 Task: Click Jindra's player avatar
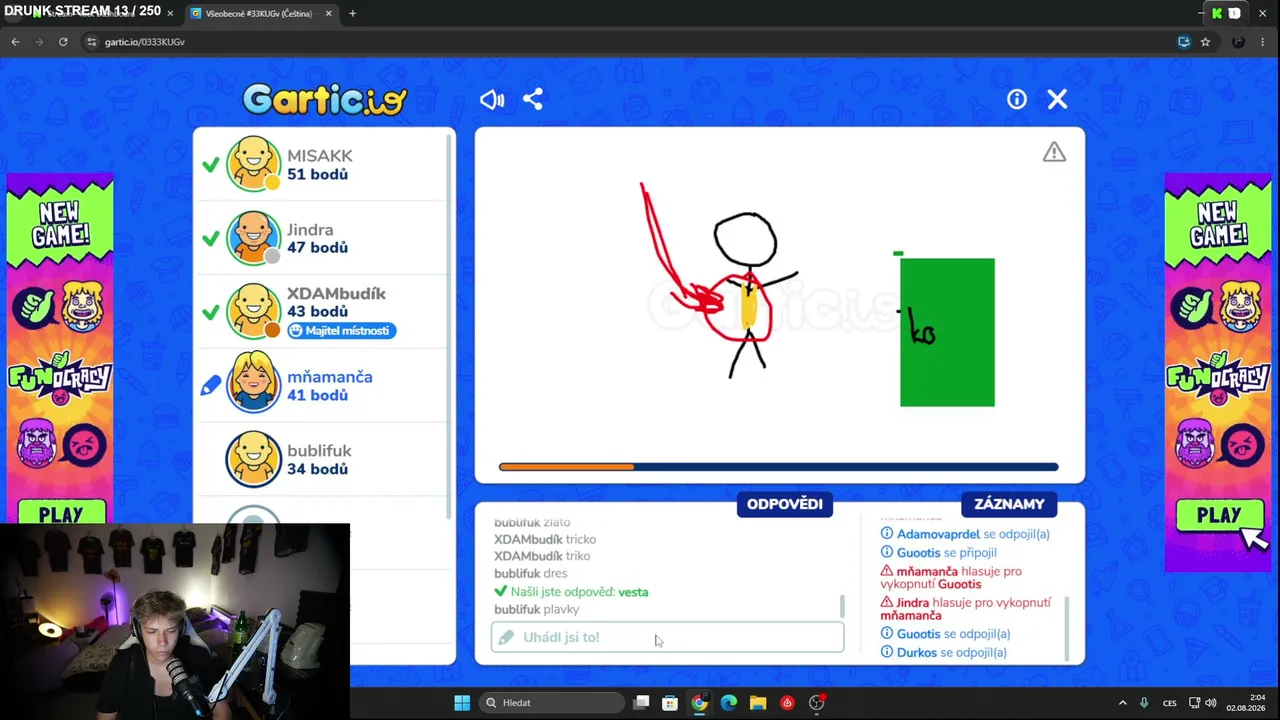tap(254, 238)
